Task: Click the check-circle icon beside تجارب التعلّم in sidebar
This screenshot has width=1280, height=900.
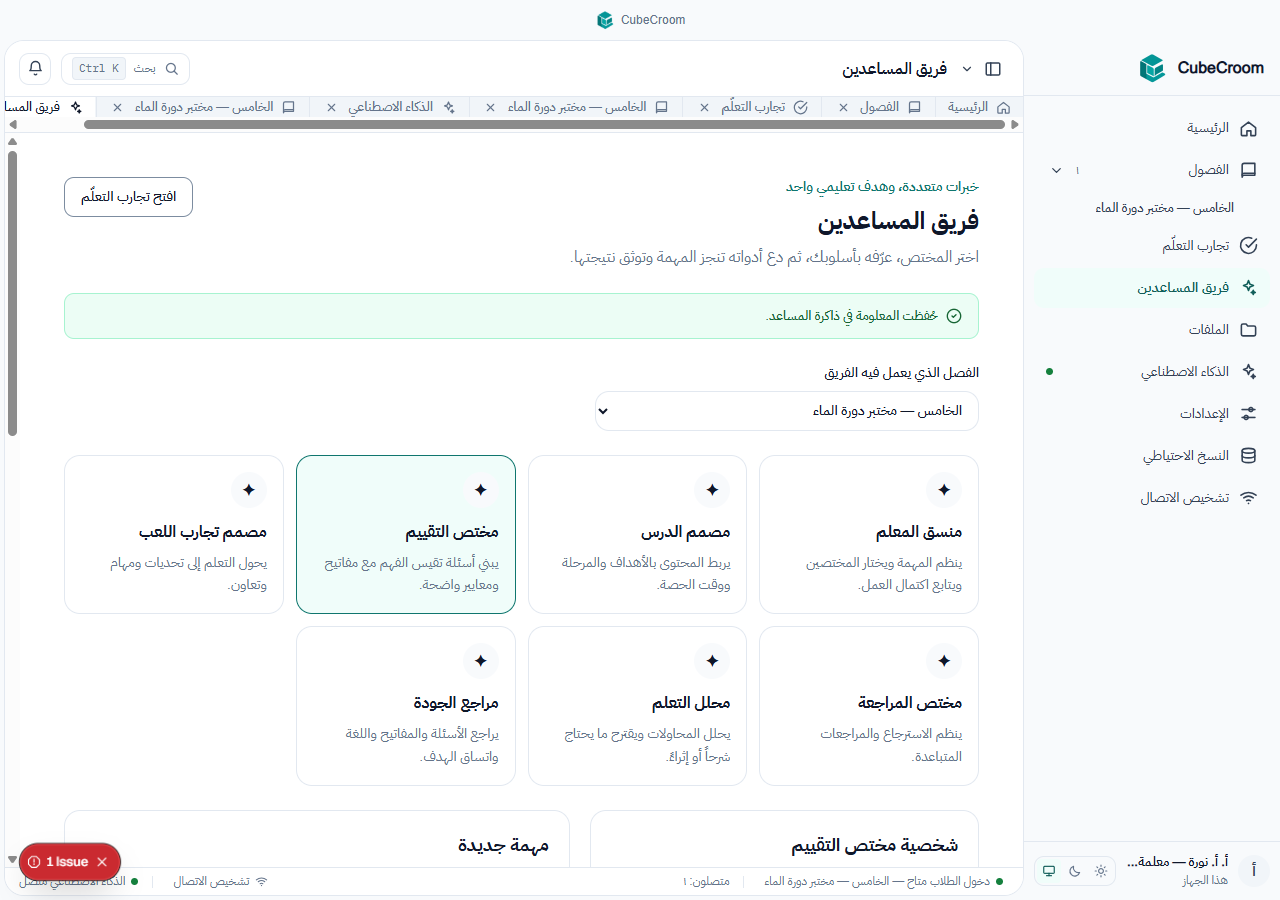Action: click(x=1248, y=246)
